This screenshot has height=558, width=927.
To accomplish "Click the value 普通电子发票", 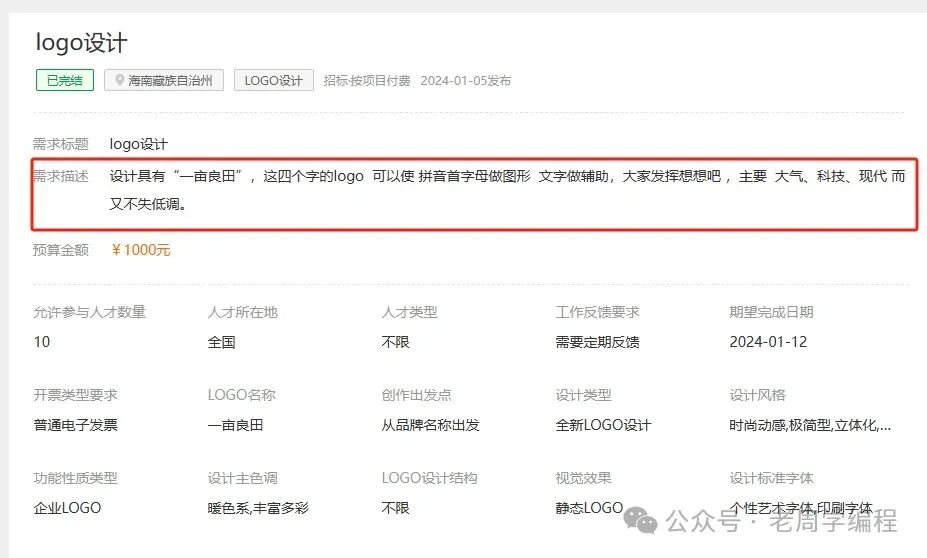I will (x=76, y=424).
